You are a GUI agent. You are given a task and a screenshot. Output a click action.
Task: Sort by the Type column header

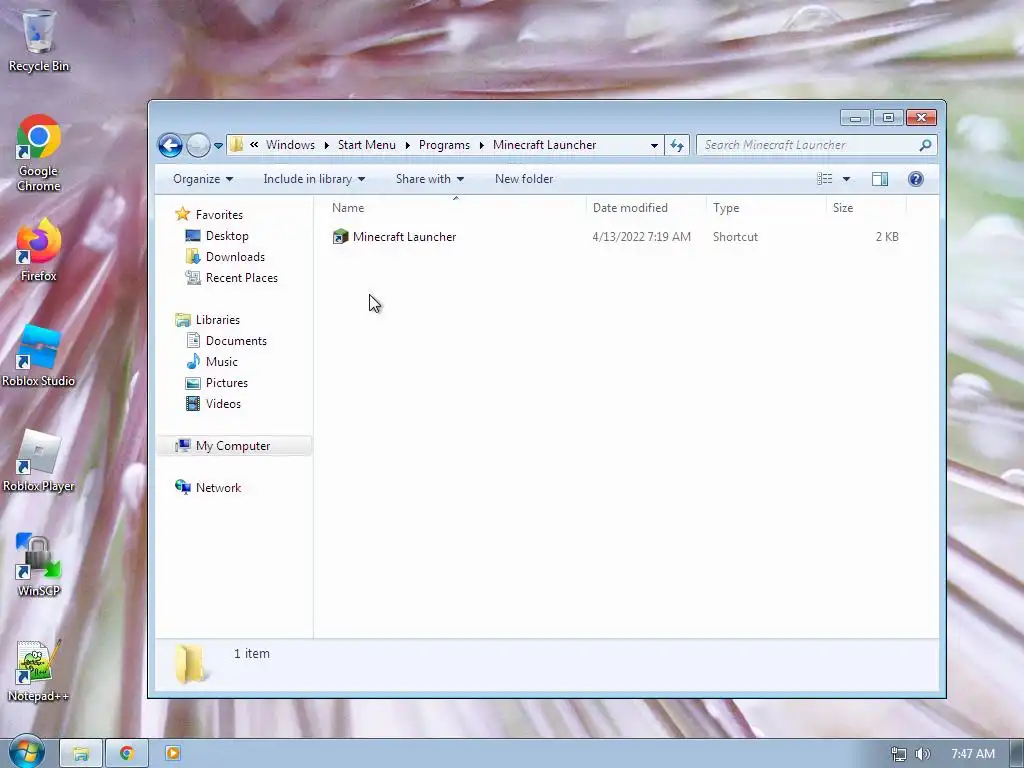[765, 208]
